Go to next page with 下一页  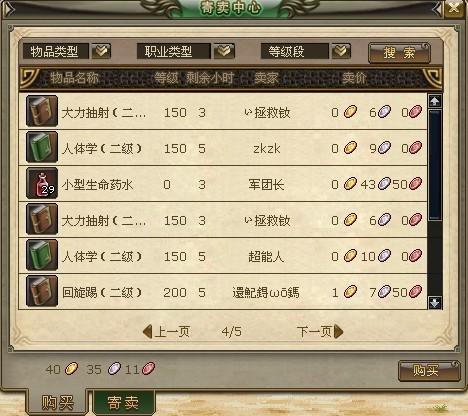click(x=320, y=332)
